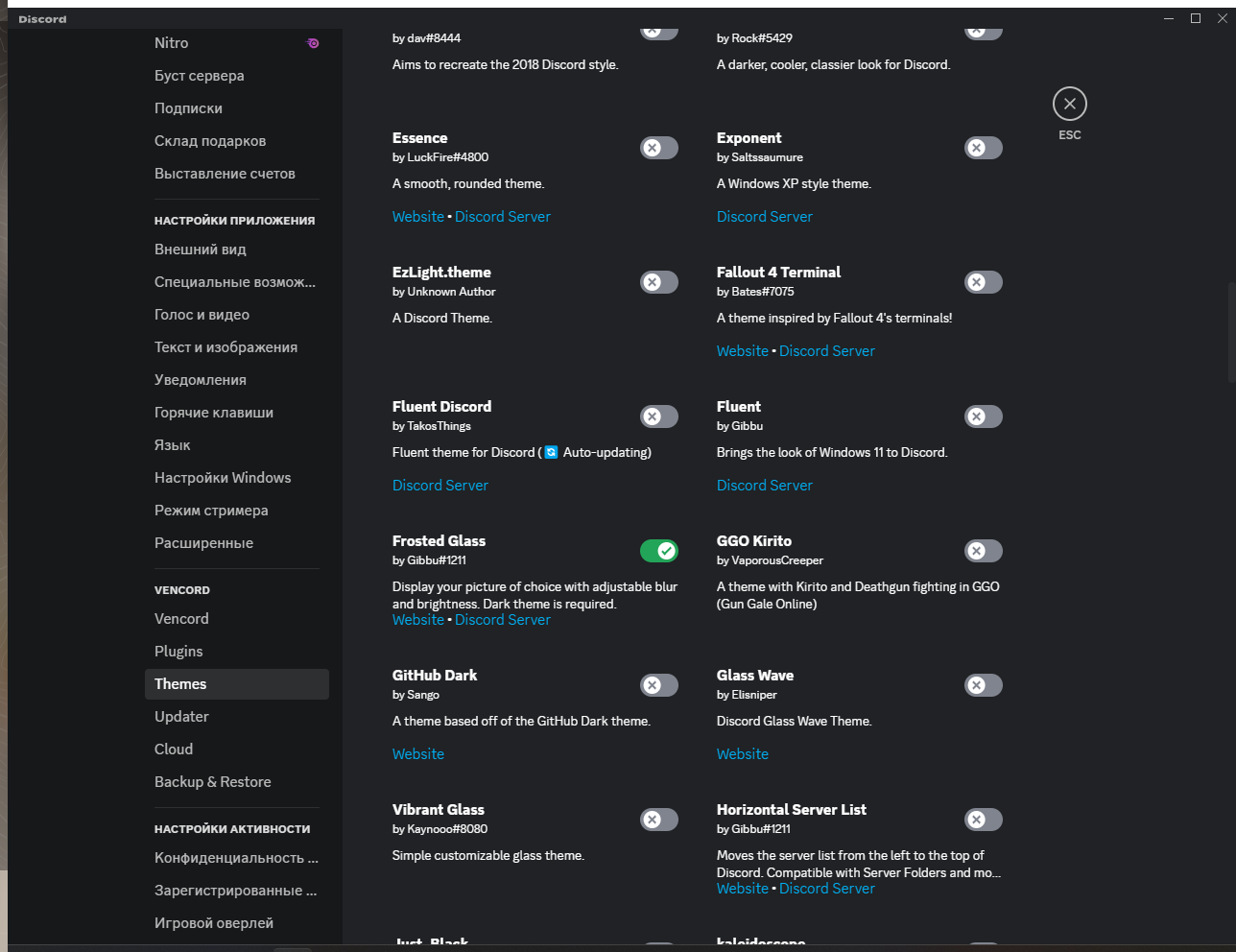1236x952 pixels.
Task: Open the Website link for Glass Wave
Action: pyautogui.click(x=742, y=753)
